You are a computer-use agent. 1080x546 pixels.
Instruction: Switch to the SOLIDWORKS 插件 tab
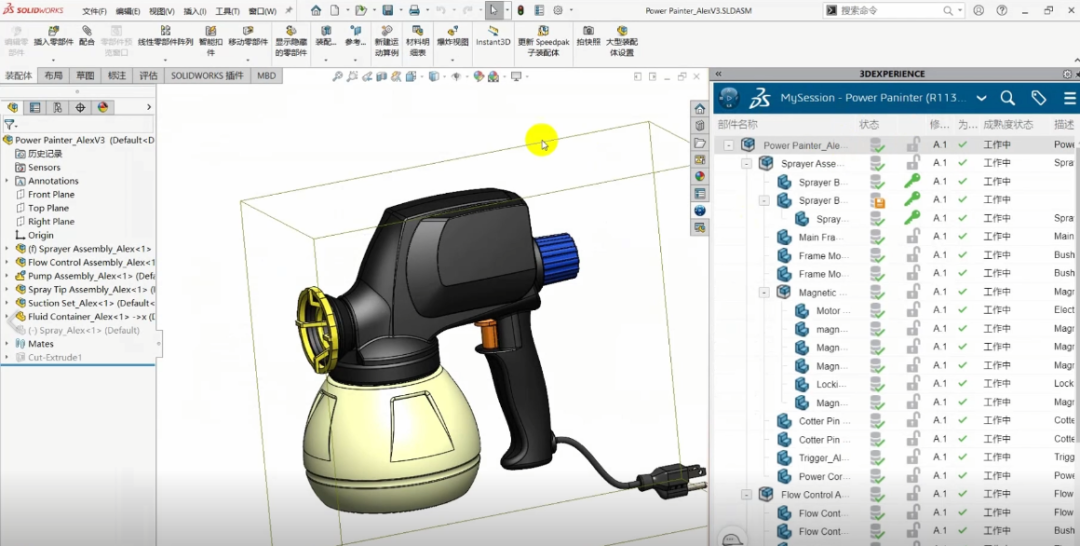(x=207, y=76)
